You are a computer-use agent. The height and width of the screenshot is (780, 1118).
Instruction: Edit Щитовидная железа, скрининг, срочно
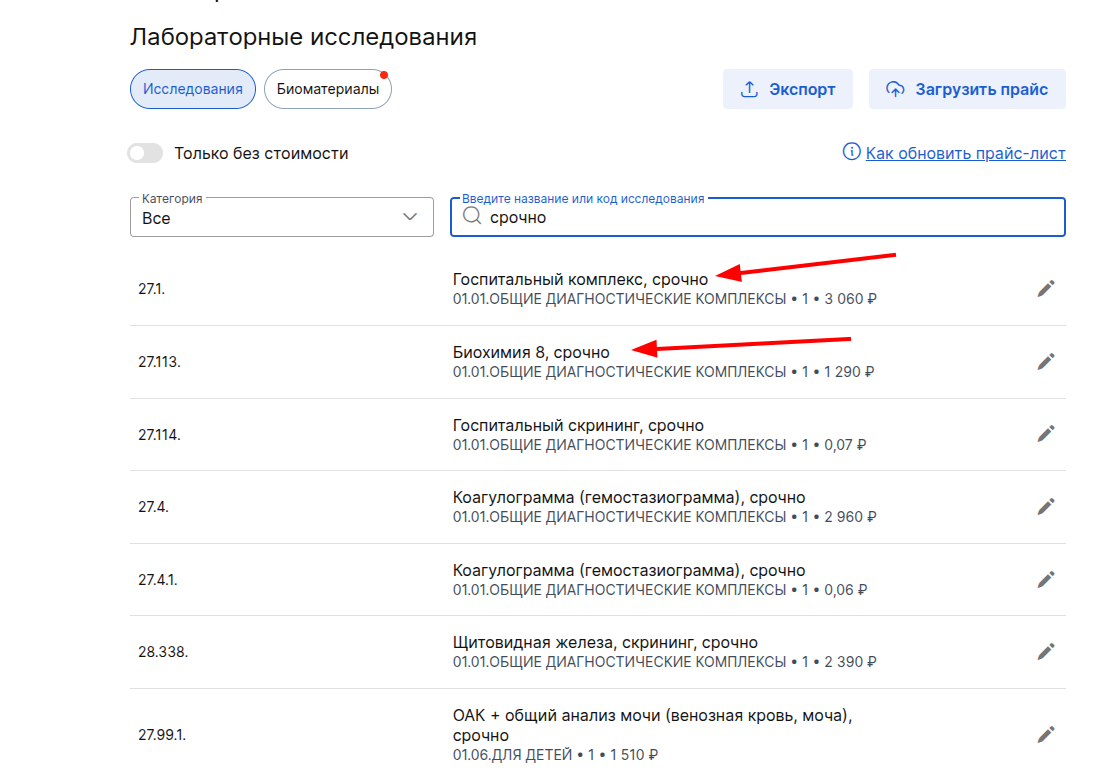click(1046, 652)
